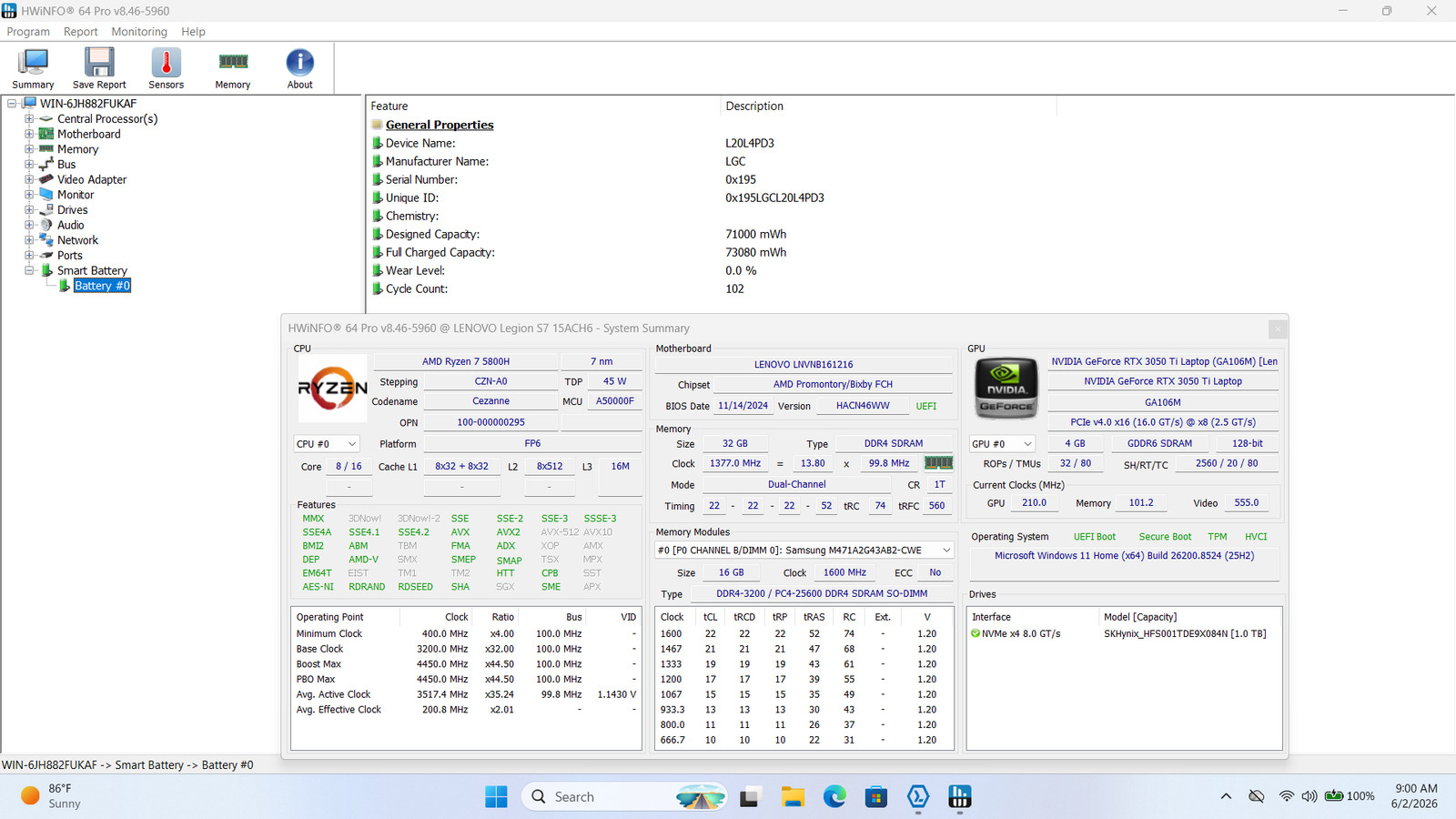Click SKHynix_HFS001TDE9X084N drive entry

coord(1185,633)
